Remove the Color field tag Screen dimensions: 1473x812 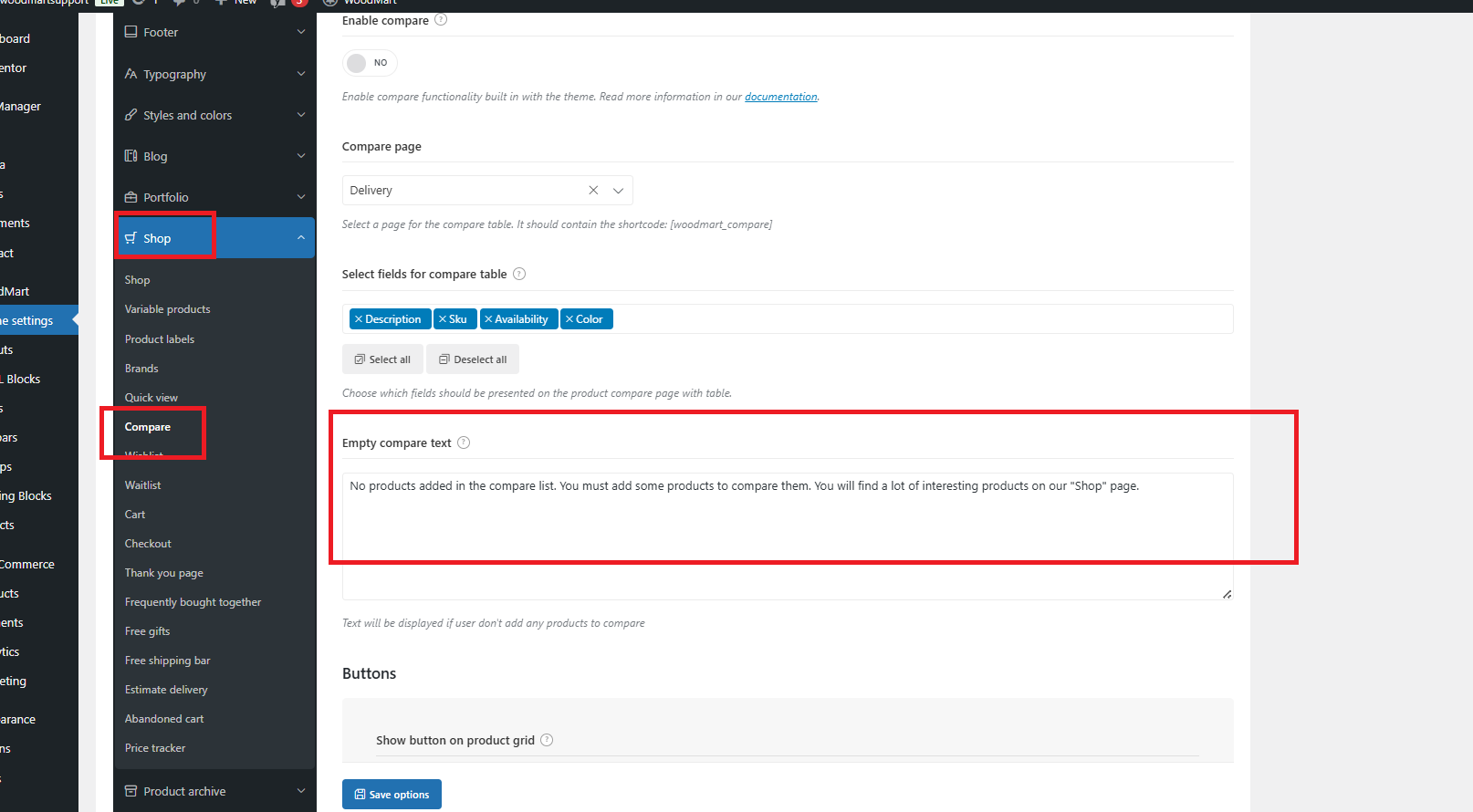pyautogui.click(x=569, y=319)
